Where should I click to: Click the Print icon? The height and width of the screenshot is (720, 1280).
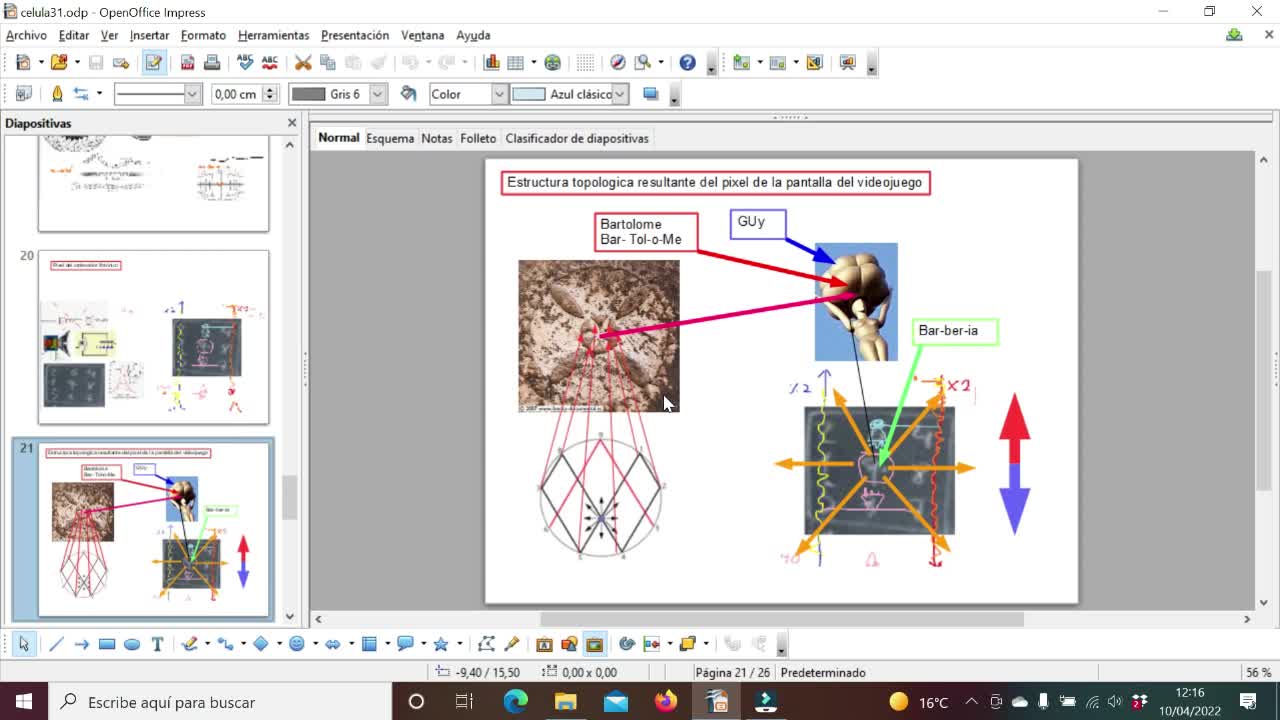pyautogui.click(x=212, y=62)
